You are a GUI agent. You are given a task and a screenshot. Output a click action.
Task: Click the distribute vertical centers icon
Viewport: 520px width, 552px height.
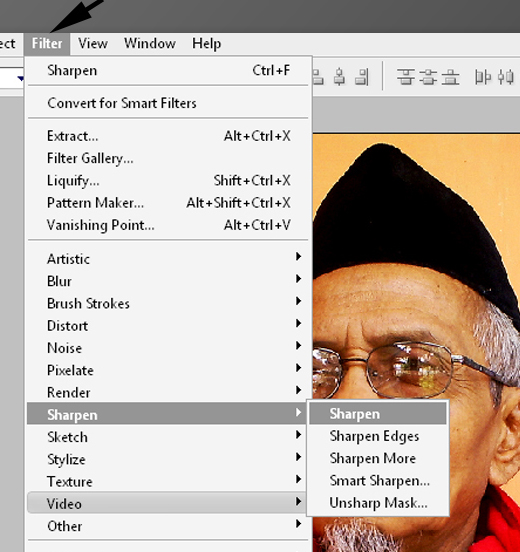(428, 77)
